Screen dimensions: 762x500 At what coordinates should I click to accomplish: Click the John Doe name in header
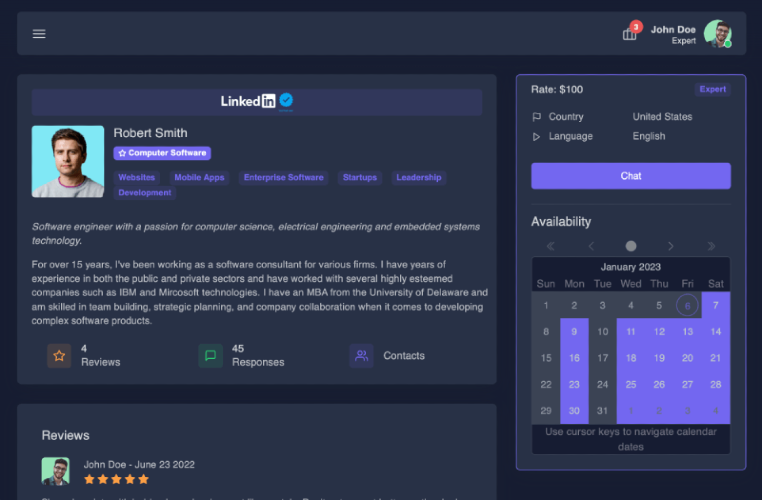pyautogui.click(x=673, y=29)
